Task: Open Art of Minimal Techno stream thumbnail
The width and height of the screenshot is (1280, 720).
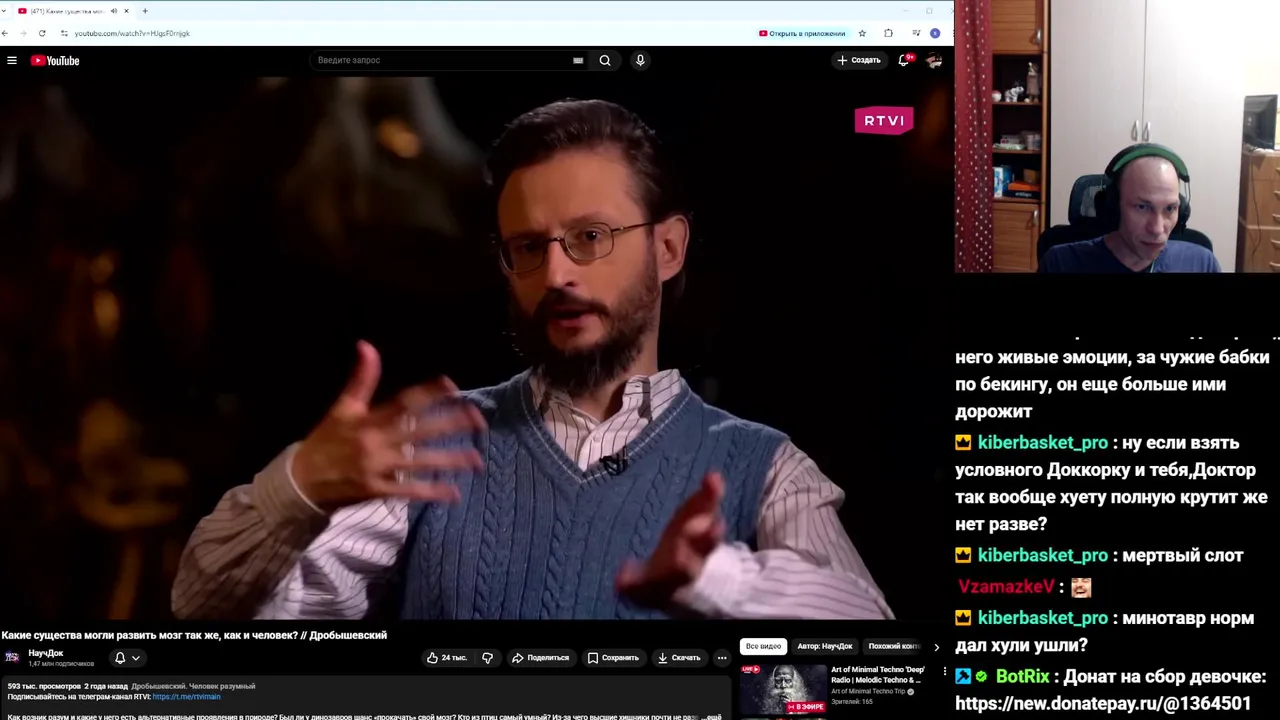Action: (x=783, y=690)
